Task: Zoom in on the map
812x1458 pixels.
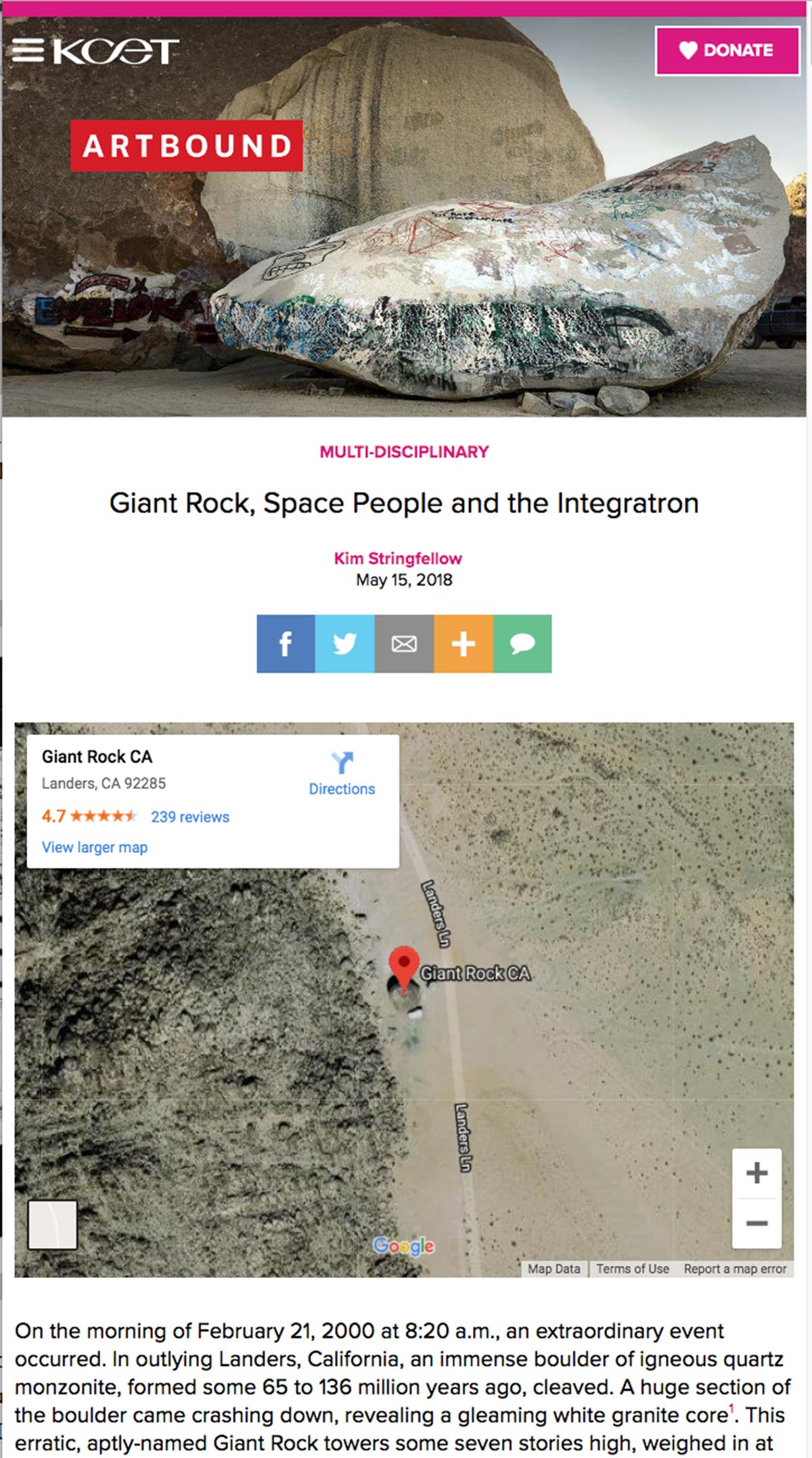Action: click(757, 1173)
